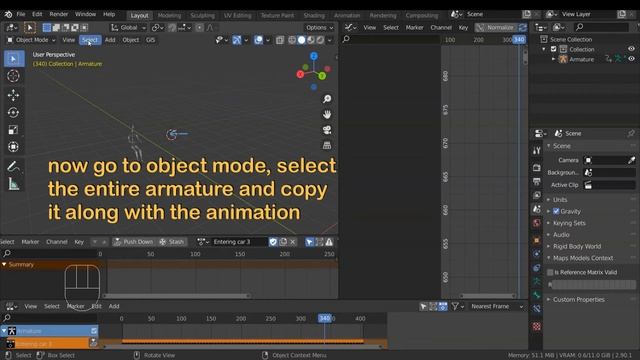
Task: Click the dope sheet horizontal scrollbar
Action: coord(176,296)
